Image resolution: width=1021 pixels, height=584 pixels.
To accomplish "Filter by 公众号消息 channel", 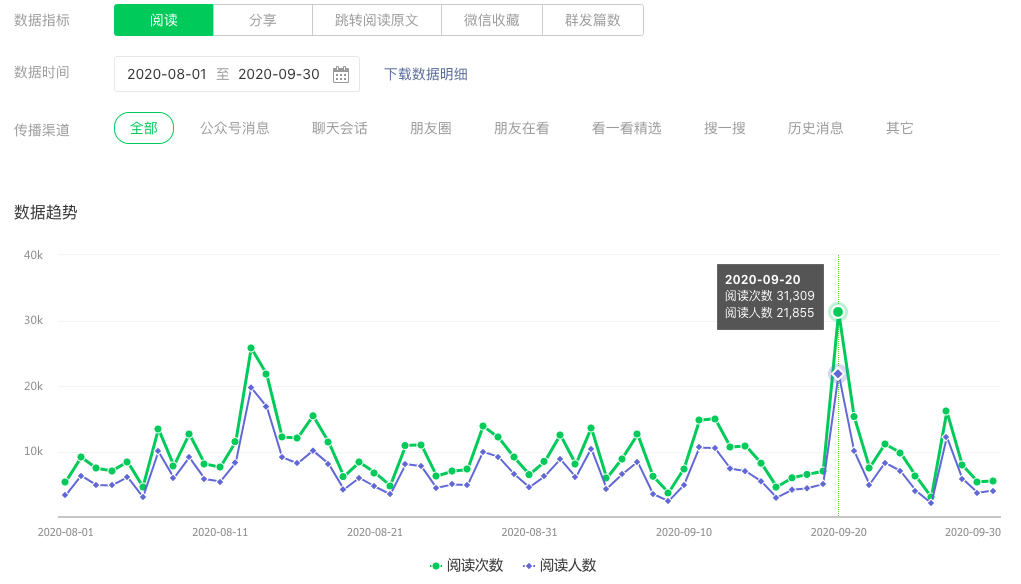I will pyautogui.click(x=234, y=128).
